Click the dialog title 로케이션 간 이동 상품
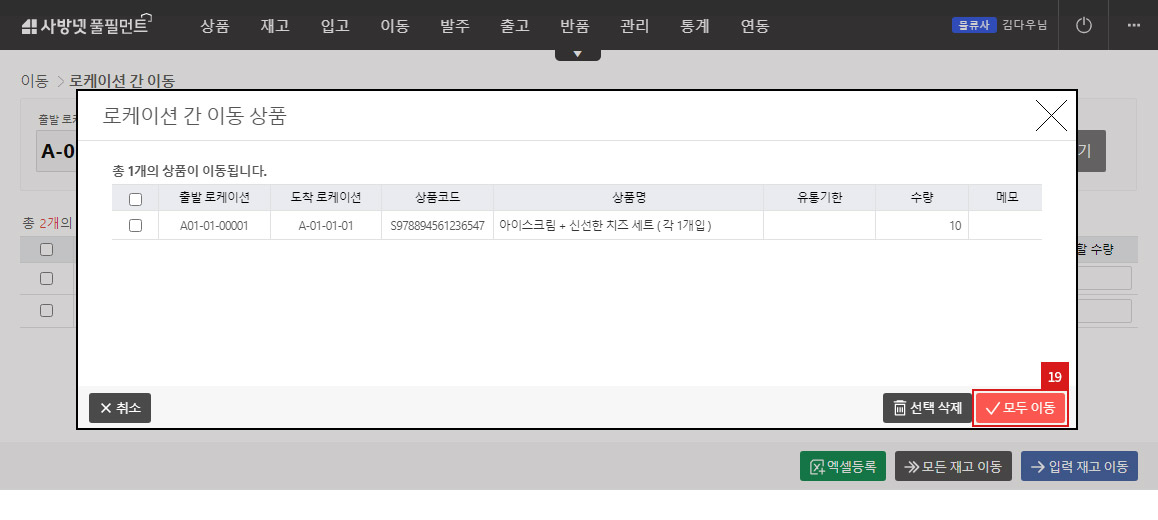This screenshot has height=520, width=1158. point(194,116)
